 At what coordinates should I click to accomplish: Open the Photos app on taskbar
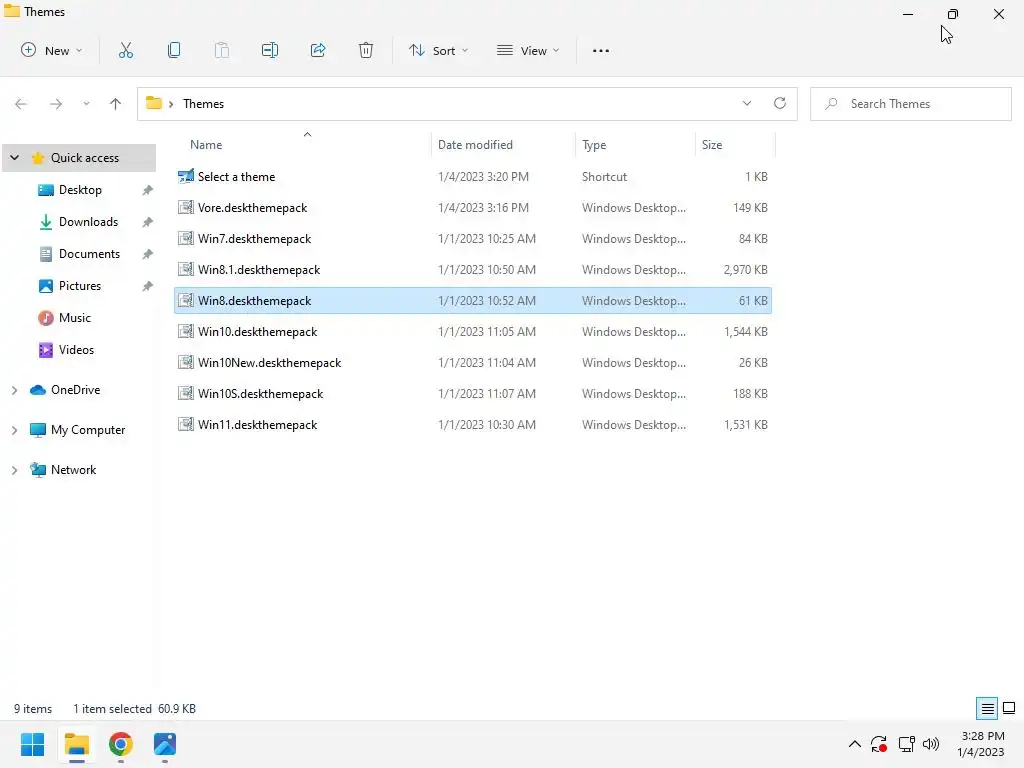[165, 744]
